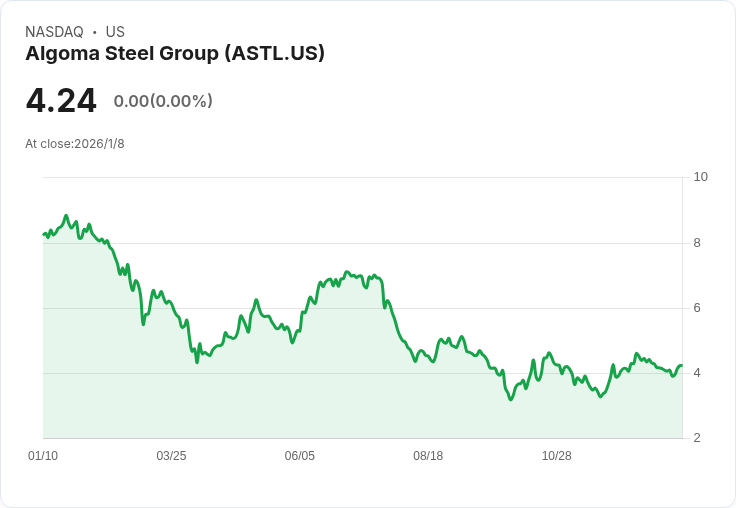Select the 06/05 date on the x-axis
Image resolution: width=736 pixels, height=508 pixels.
pyautogui.click(x=300, y=456)
